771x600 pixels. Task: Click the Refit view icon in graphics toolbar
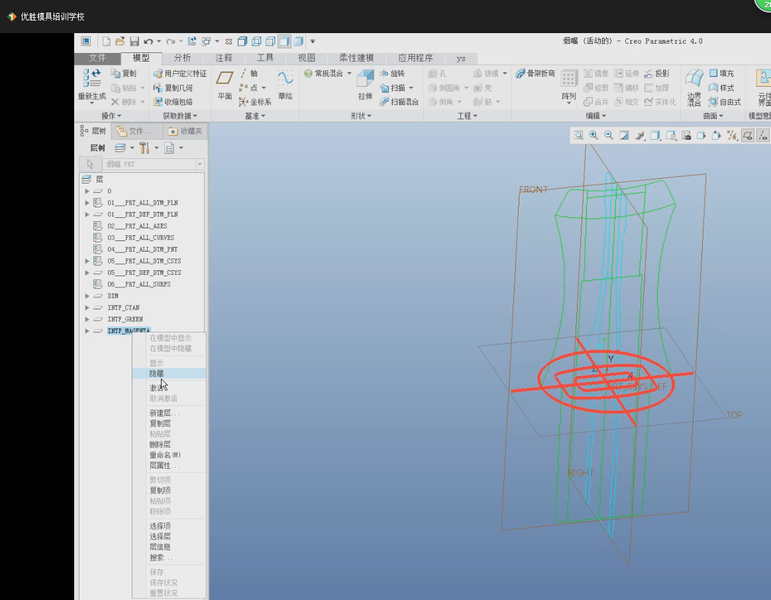pos(579,135)
